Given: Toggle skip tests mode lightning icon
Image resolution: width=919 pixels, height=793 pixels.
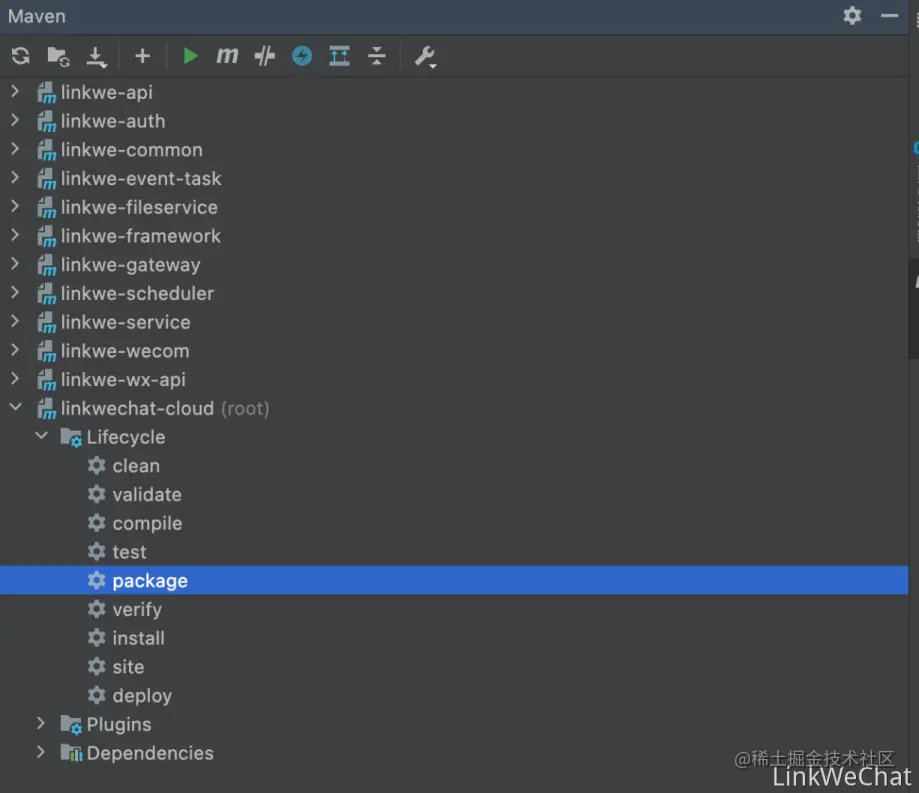Looking at the screenshot, I should tap(302, 56).
